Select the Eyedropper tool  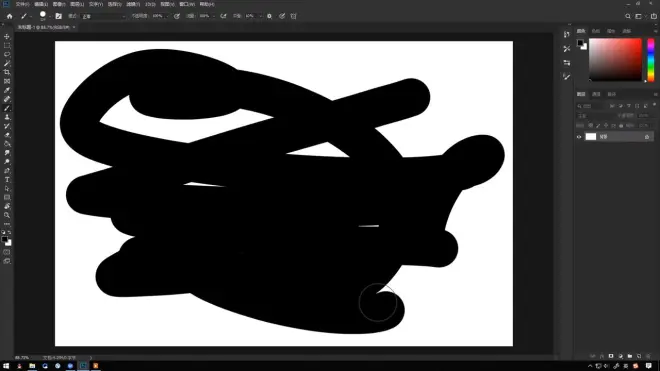click(x=7, y=90)
